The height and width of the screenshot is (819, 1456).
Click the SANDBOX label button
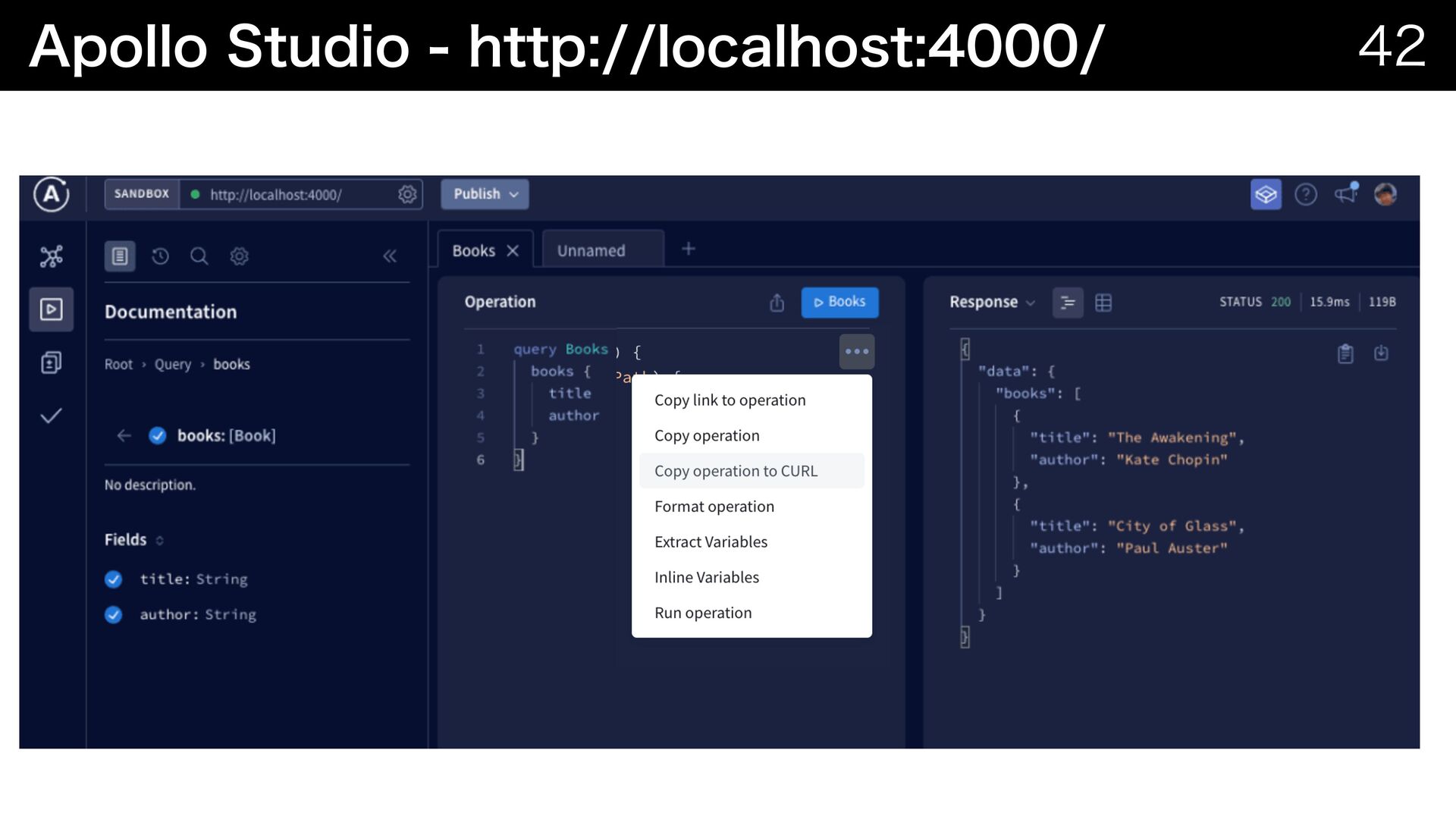point(142,194)
